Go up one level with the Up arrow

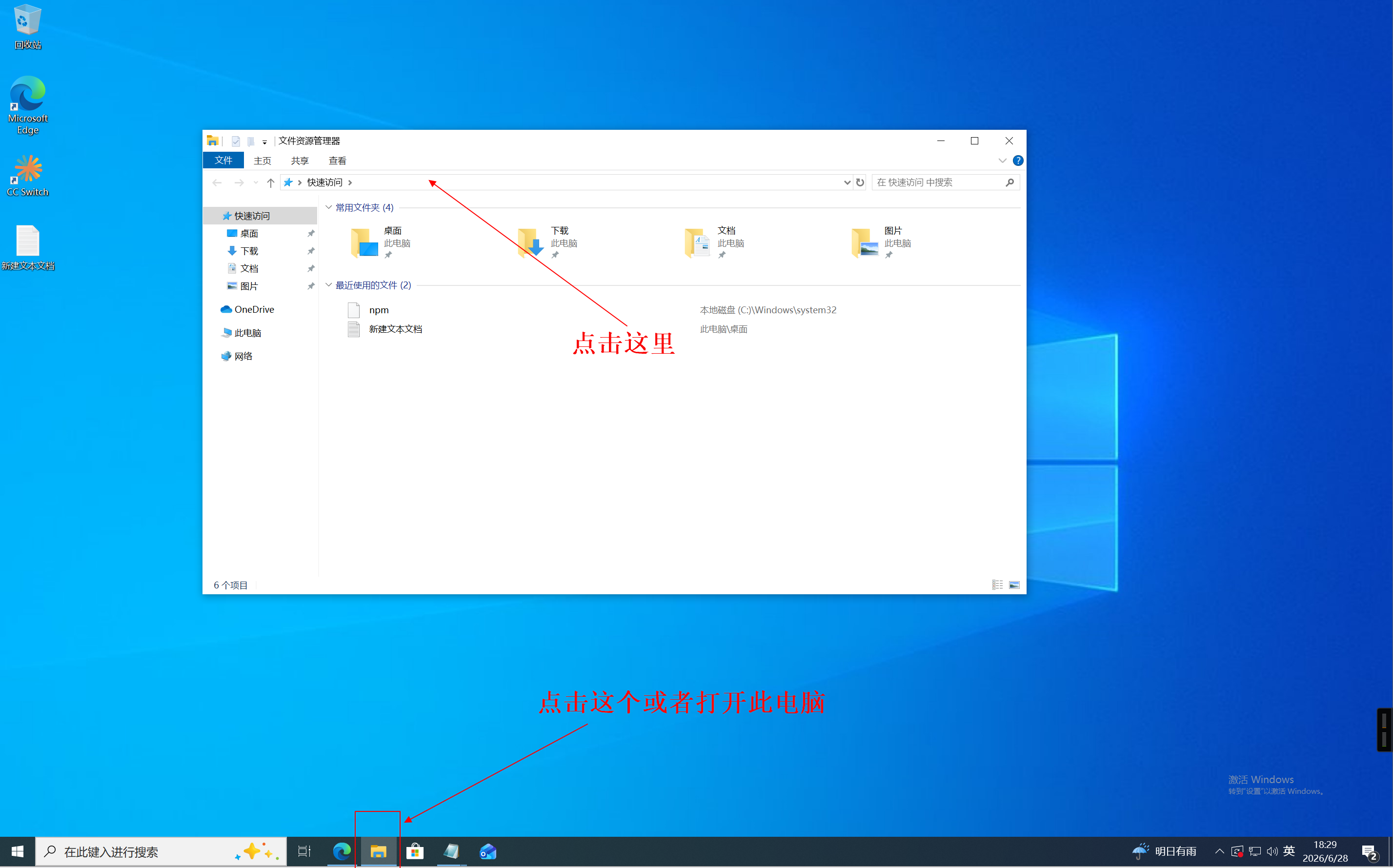click(270, 182)
